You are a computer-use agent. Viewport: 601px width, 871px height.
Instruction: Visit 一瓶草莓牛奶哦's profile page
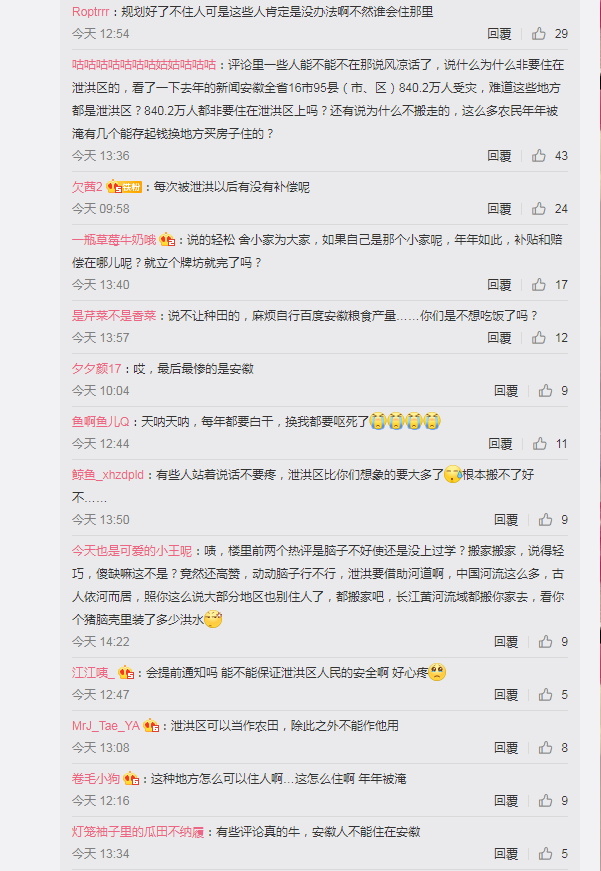114,240
